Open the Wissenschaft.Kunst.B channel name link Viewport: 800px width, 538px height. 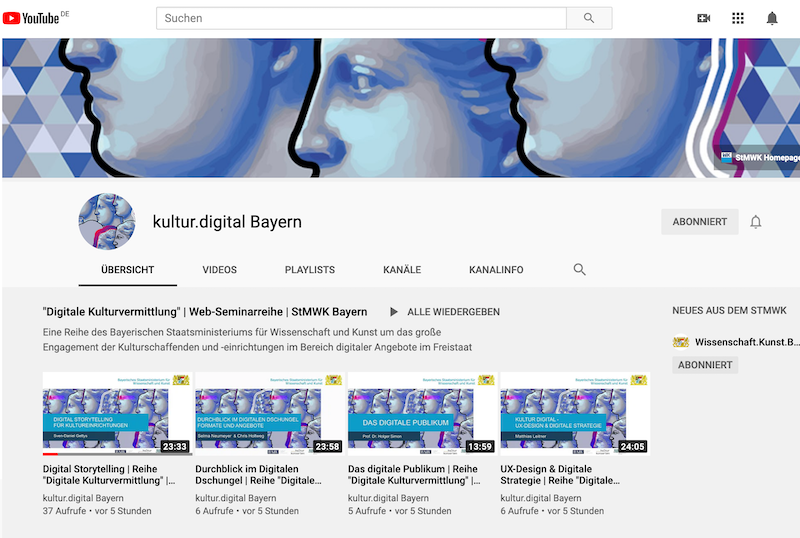[747, 342]
